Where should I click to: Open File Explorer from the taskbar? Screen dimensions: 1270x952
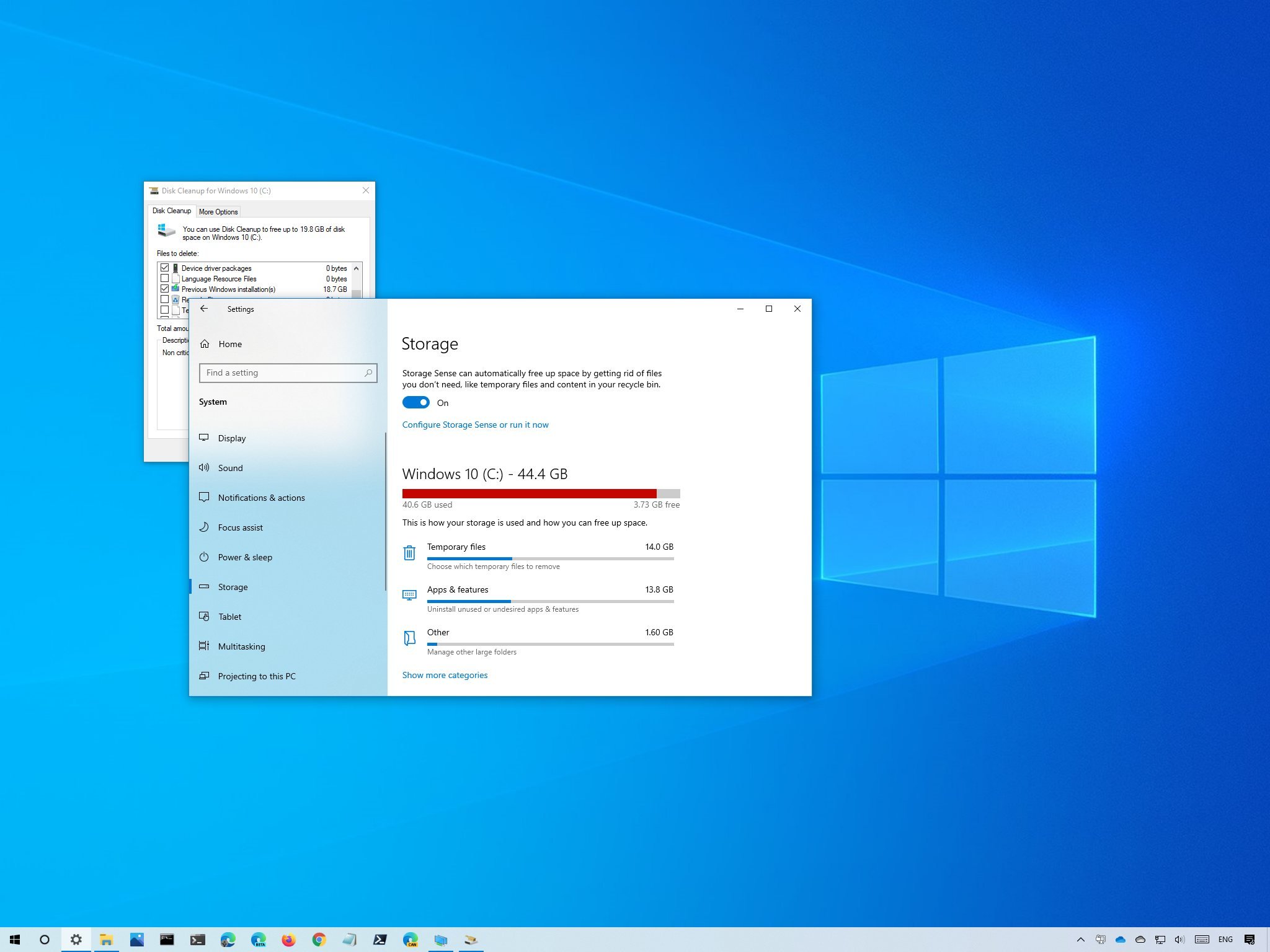point(106,940)
